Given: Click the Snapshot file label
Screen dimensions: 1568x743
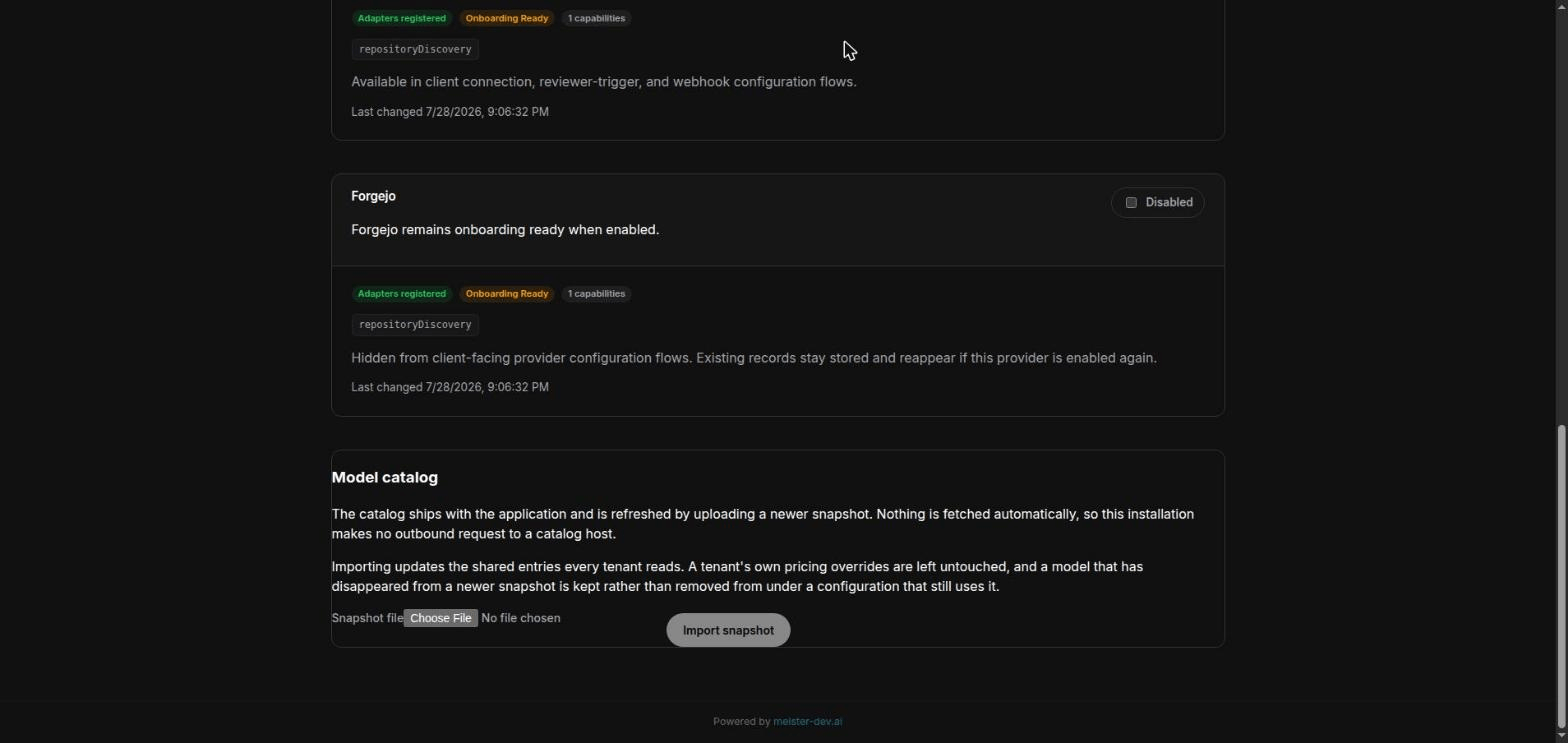Looking at the screenshot, I should (367, 618).
